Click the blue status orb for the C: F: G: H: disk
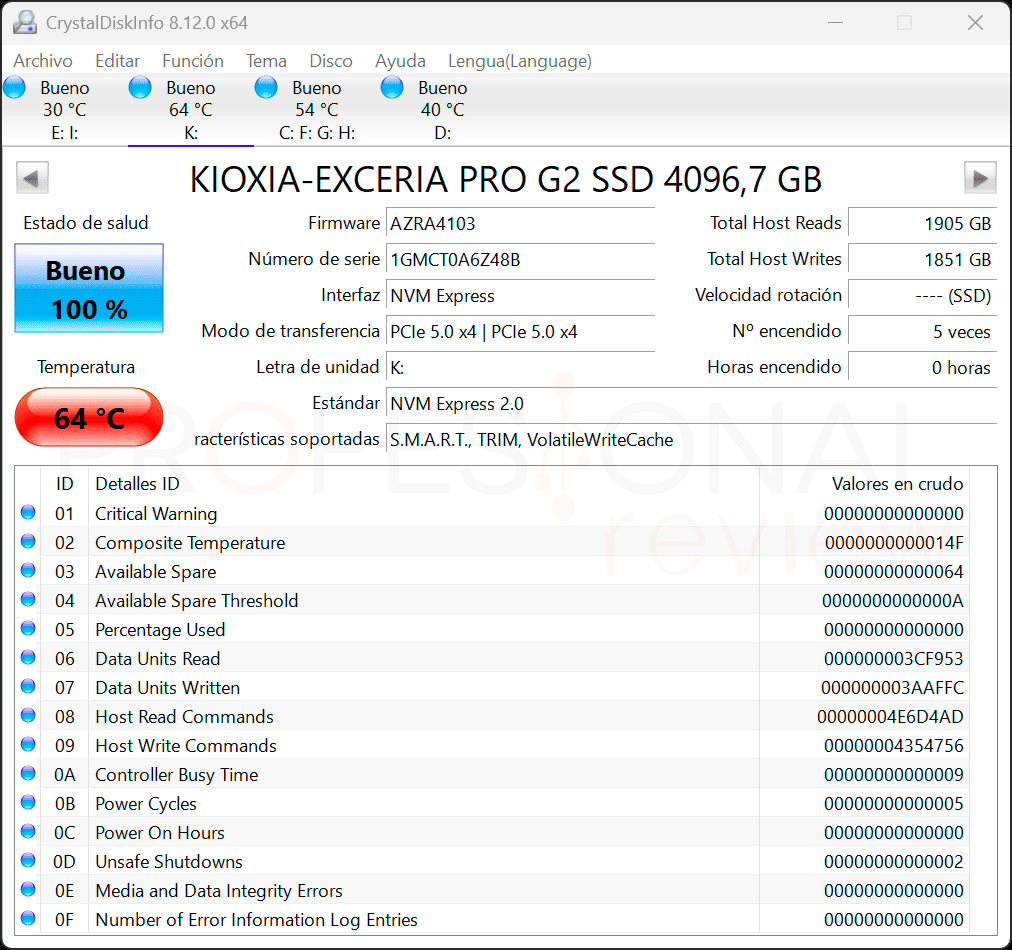The width and height of the screenshot is (1012, 950). 266,87
